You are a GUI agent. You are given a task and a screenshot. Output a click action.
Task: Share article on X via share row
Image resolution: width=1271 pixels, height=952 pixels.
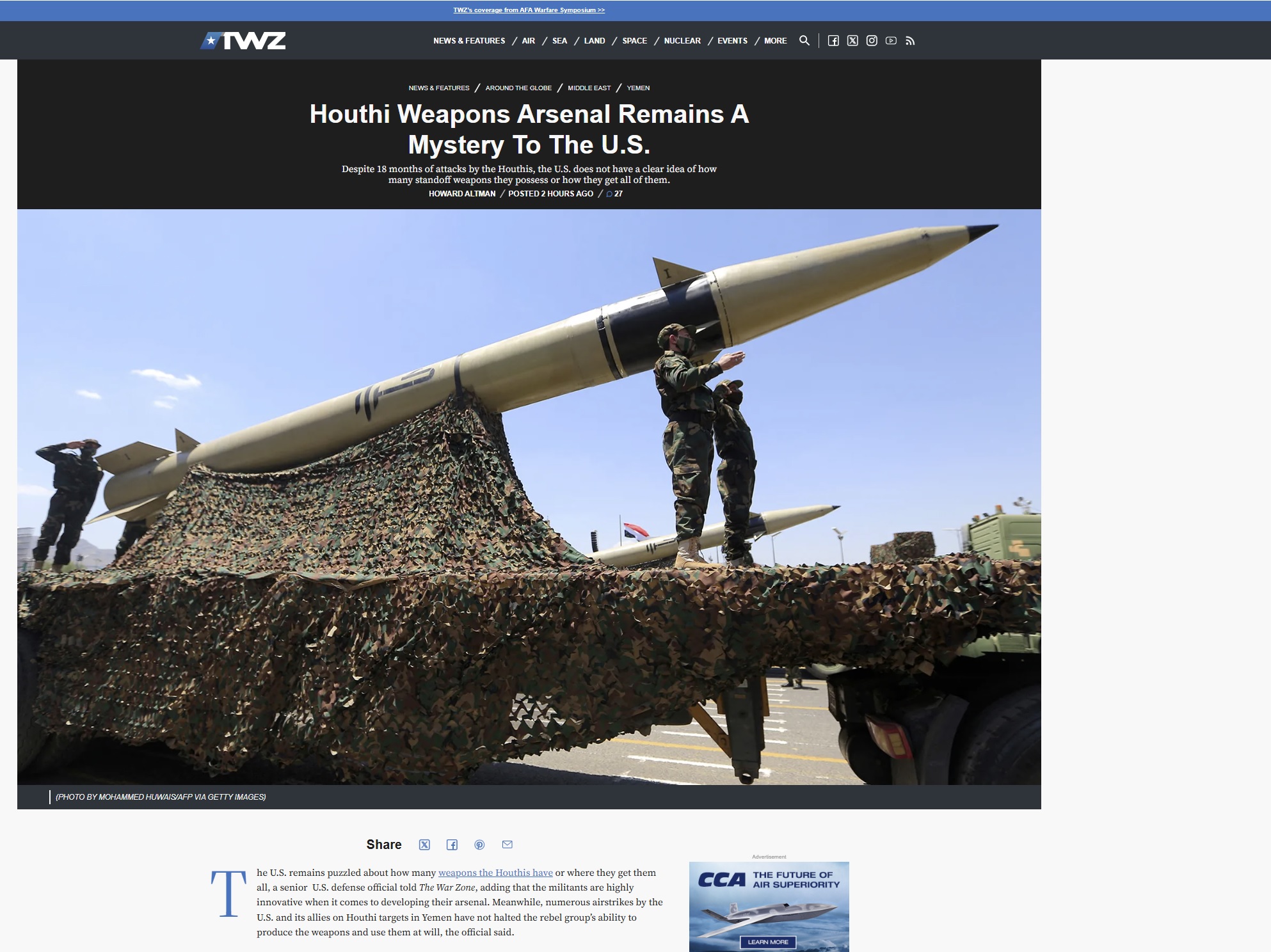[x=424, y=845]
